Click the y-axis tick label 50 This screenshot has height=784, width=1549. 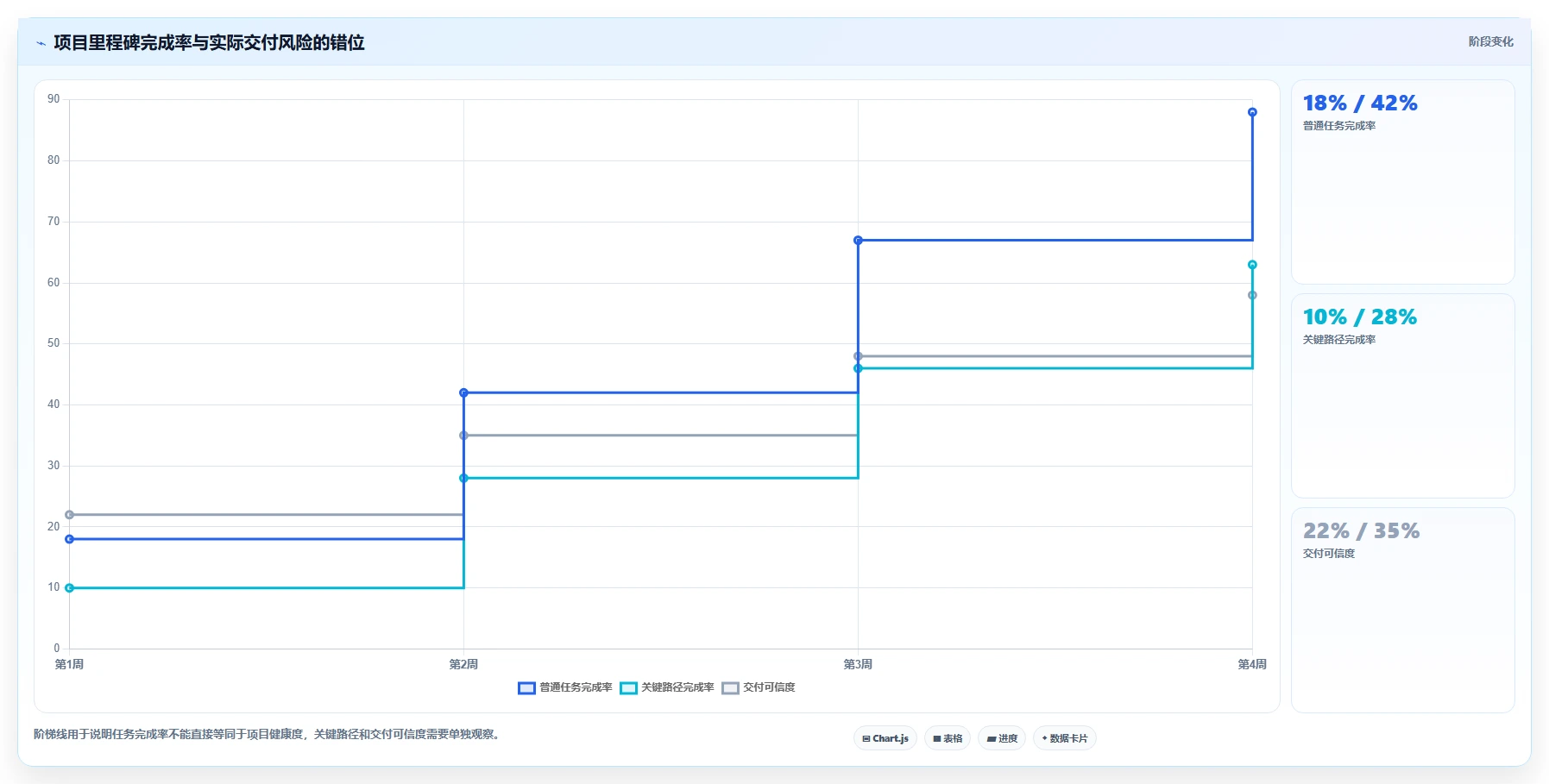pyautogui.click(x=54, y=343)
